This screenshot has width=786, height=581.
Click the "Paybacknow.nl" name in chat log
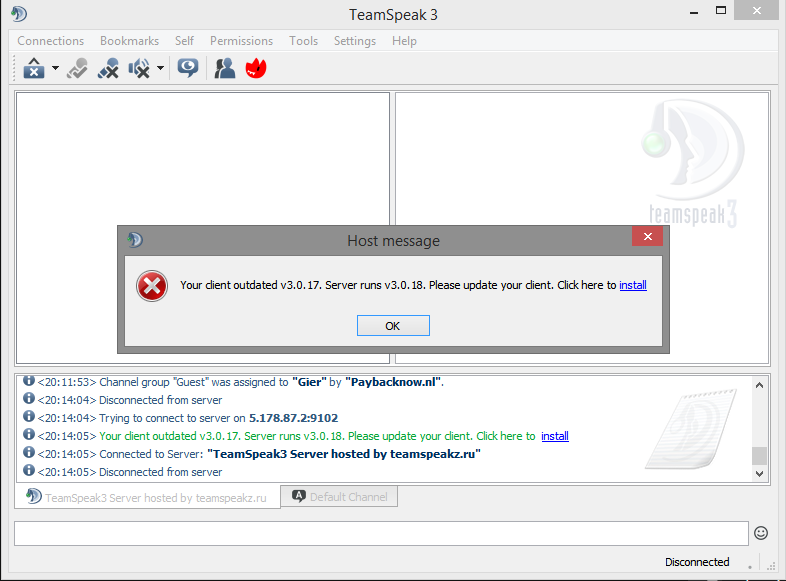(x=394, y=382)
